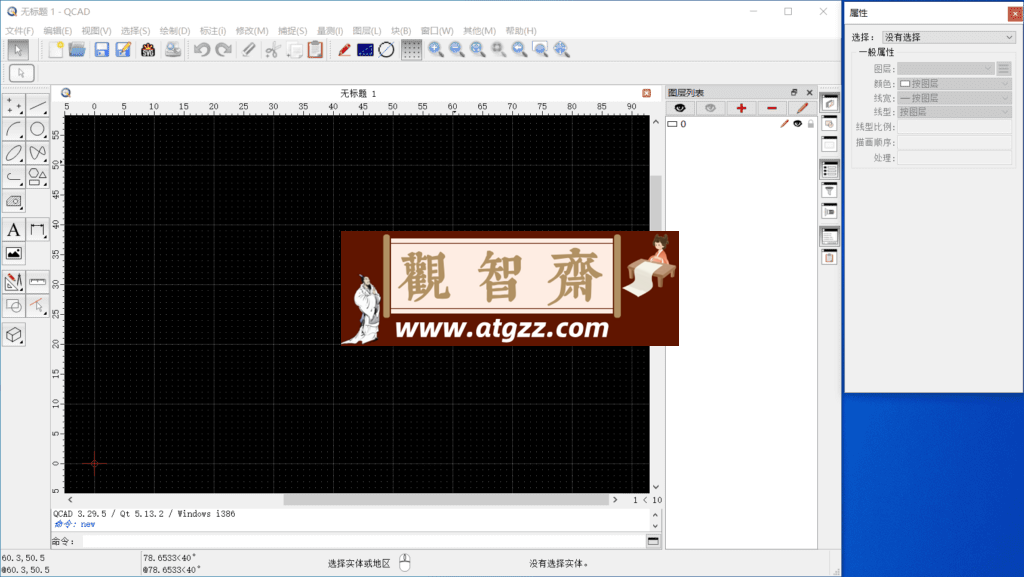Select the Pan Zoom tool icon

pos(561,50)
